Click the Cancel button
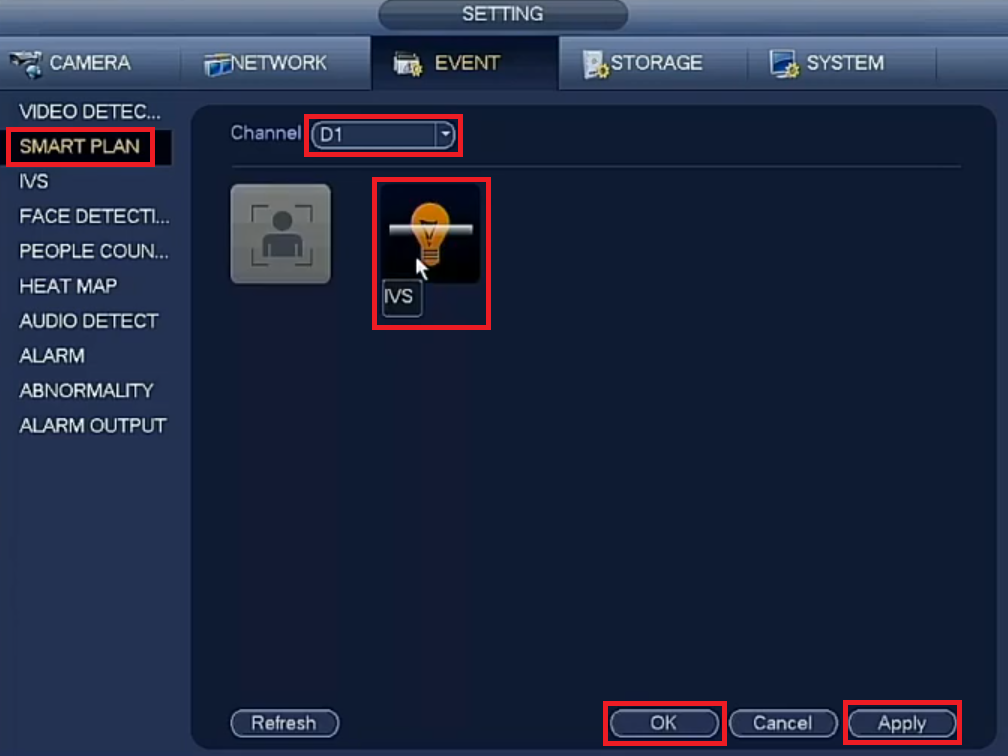 (x=783, y=723)
